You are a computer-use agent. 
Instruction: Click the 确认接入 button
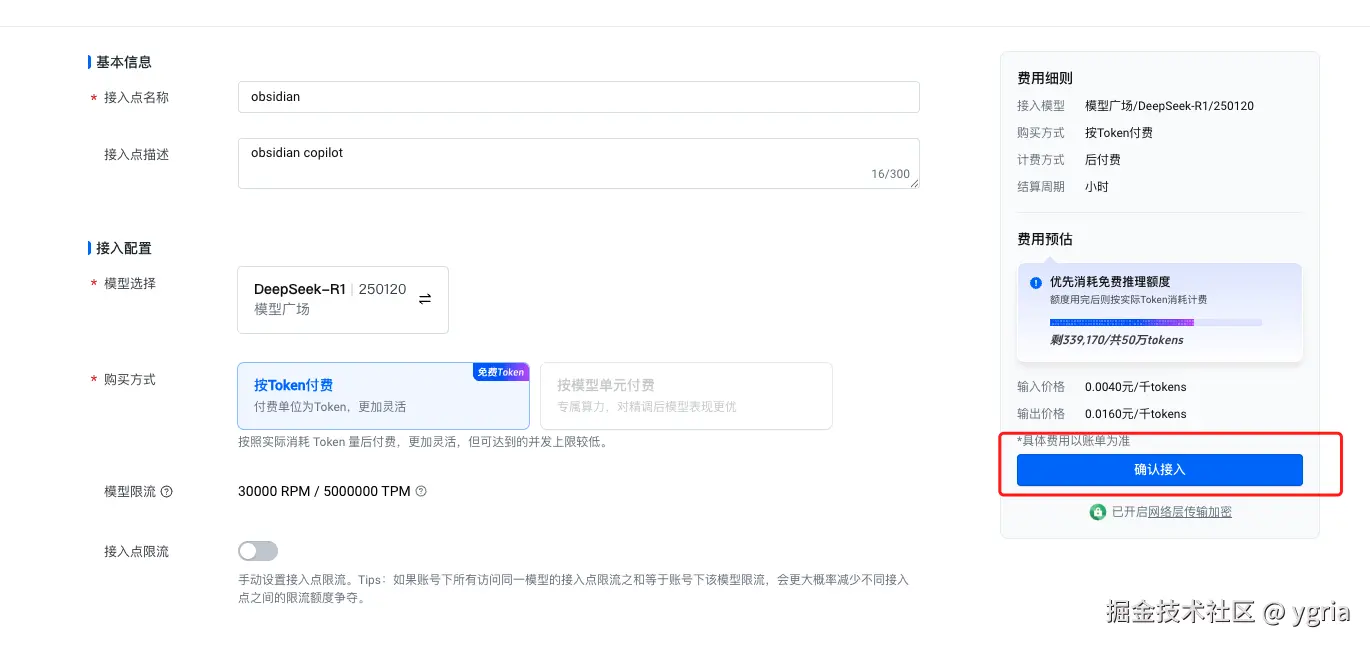tap(1160, 470)
